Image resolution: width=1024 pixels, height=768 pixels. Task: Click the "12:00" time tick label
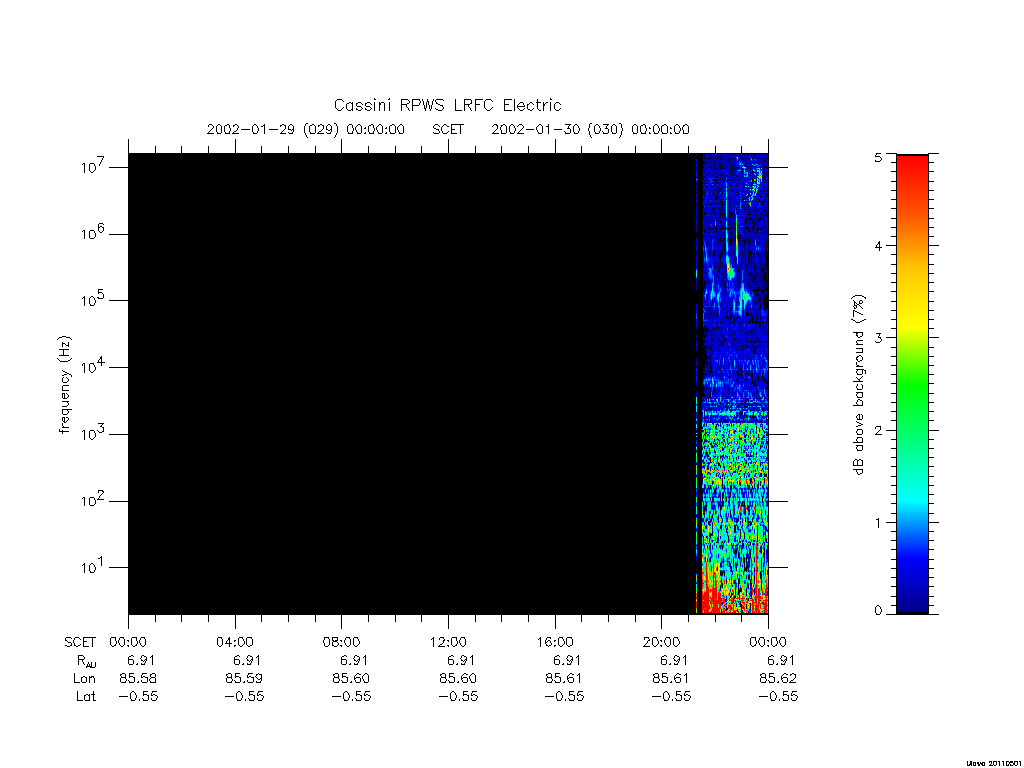[x=448, y=642]
